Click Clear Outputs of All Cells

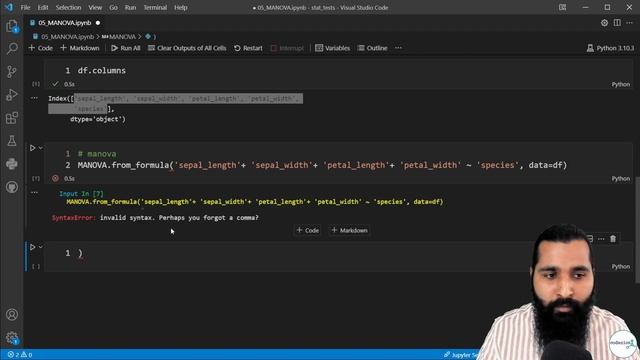(x=187, y=48)
